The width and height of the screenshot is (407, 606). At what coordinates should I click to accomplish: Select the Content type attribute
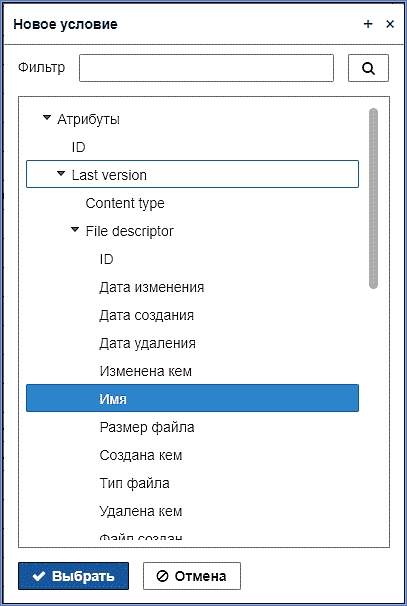125,203
